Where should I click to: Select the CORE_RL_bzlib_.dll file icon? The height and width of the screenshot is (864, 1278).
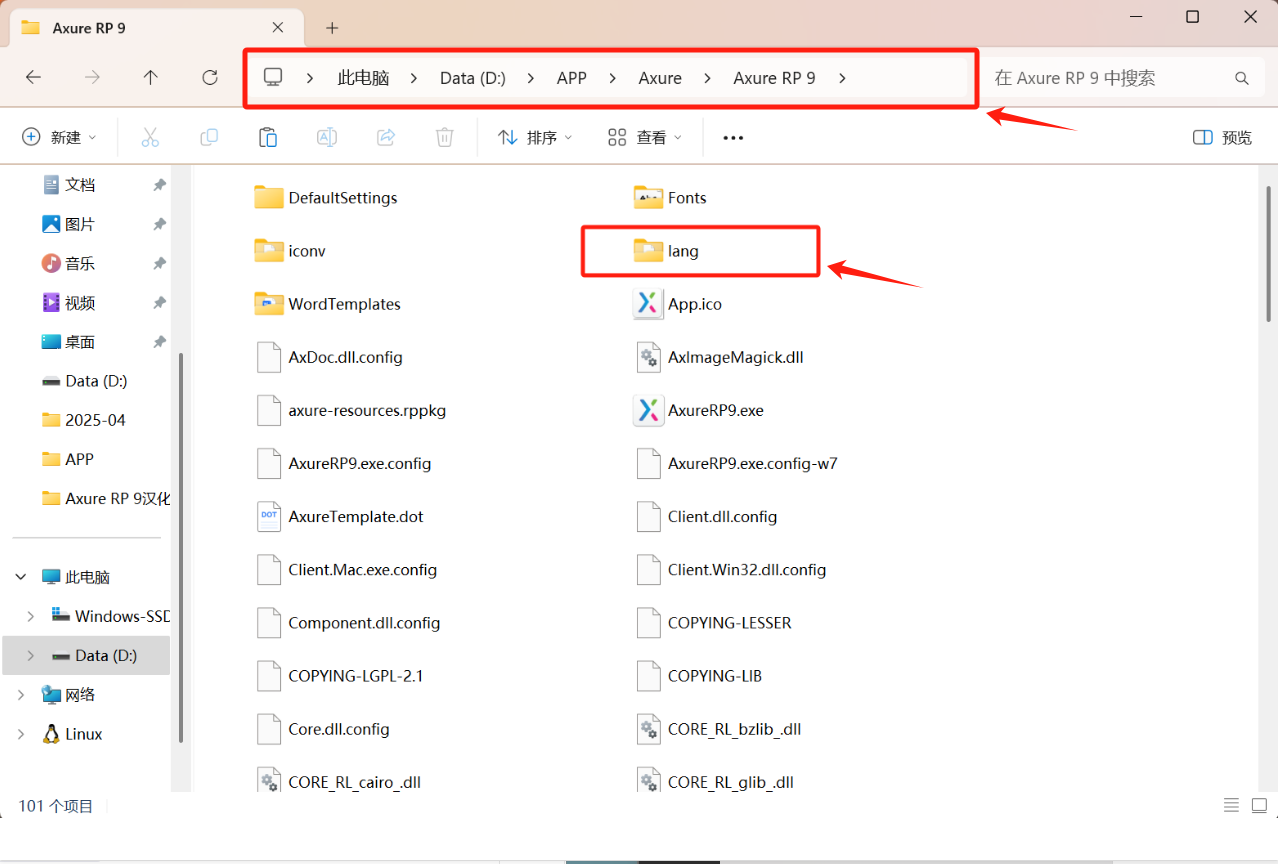(x=649, y=729)
